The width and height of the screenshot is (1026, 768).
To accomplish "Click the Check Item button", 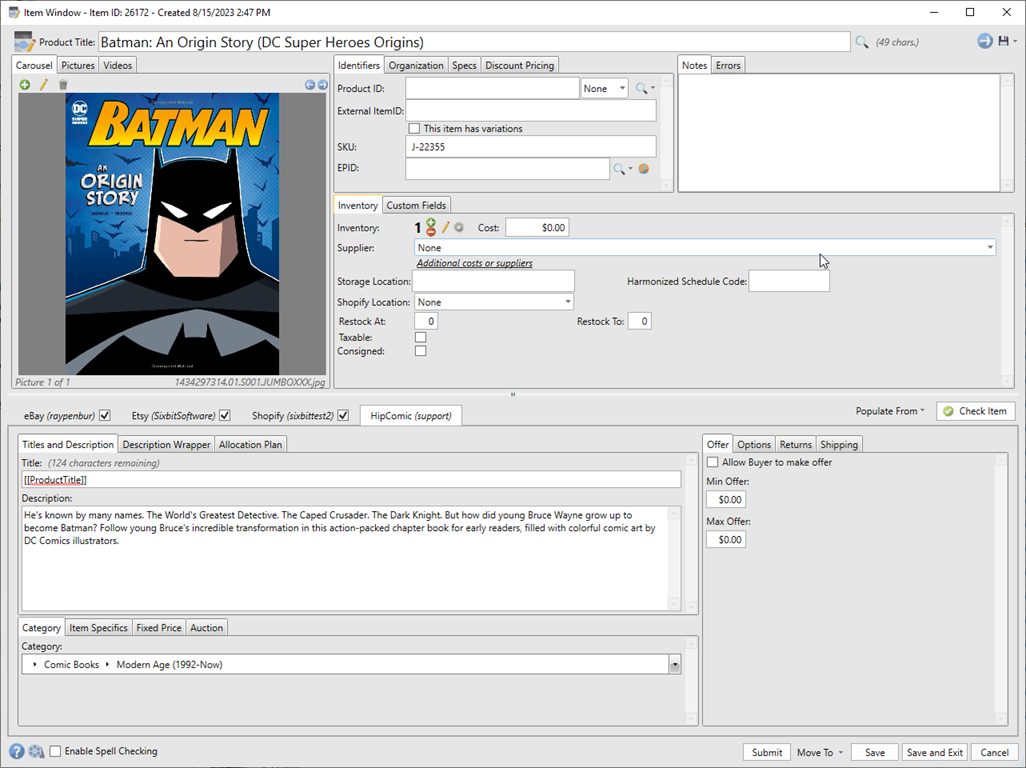I will pyautogui.click(x=976, y=411).
